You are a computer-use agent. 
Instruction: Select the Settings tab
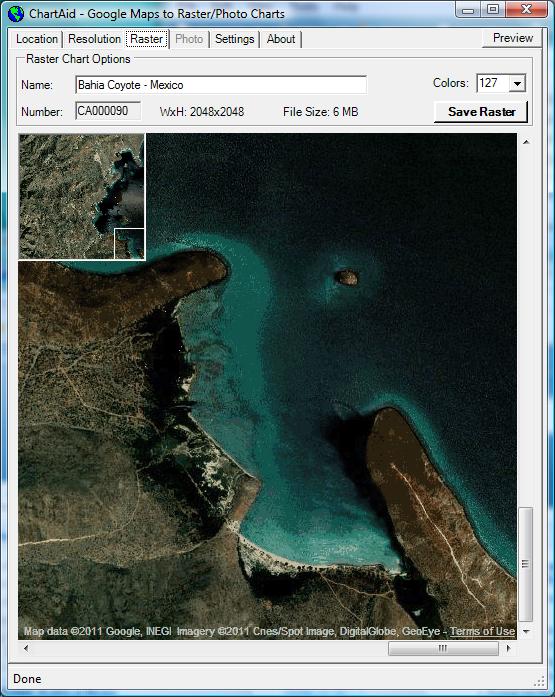(x=235, y=39)
